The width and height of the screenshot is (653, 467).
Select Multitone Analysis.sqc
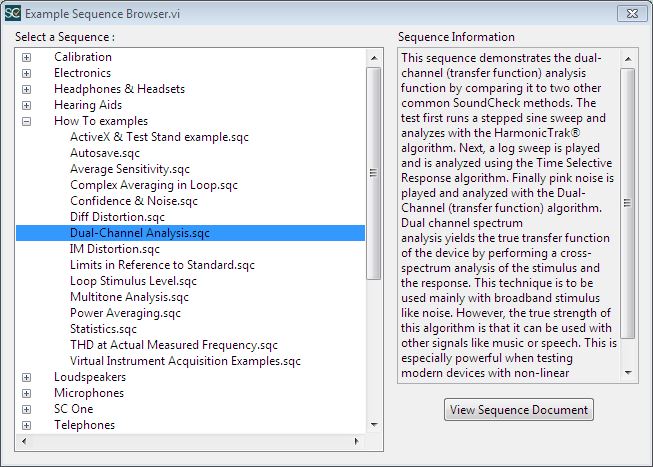130,297
